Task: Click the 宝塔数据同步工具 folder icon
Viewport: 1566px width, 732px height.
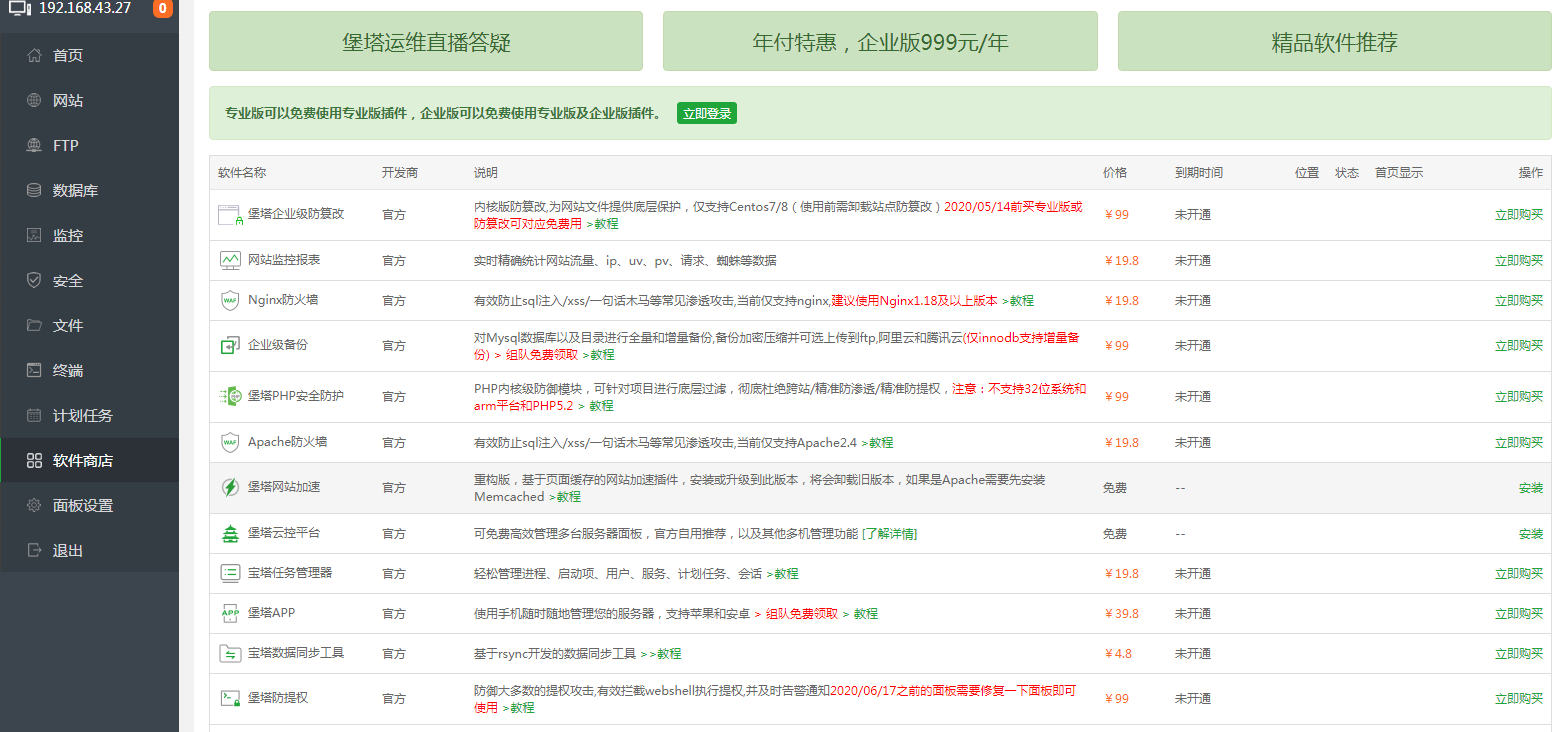Action: coord(230,653)
